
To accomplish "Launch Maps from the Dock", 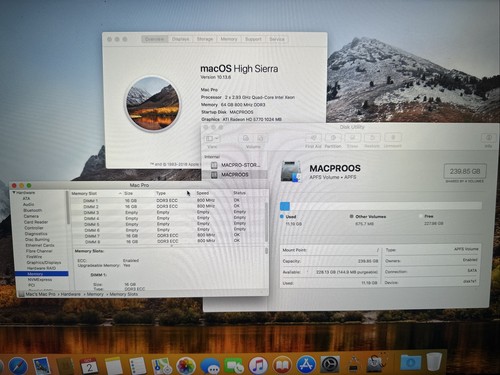I will [x=162, y=366].
